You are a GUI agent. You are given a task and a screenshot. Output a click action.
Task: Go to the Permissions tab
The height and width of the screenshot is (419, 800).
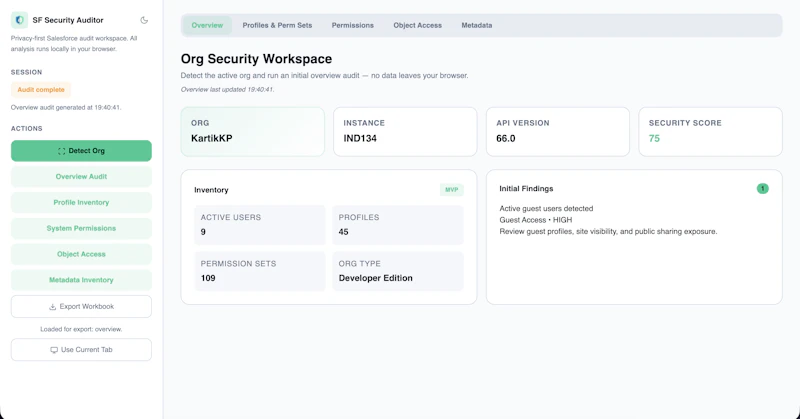pyautogui.click(x=353, y=25)
